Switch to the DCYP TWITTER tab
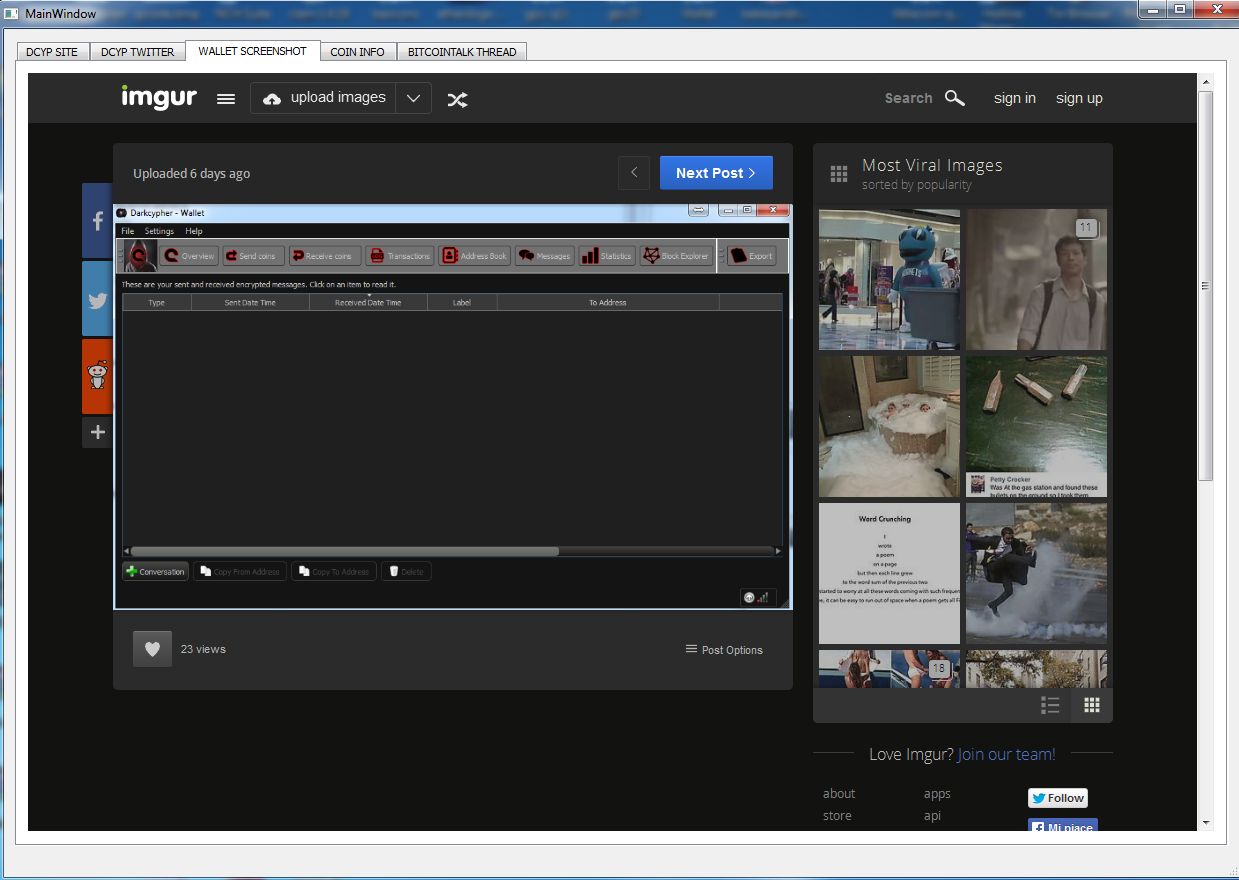The height and width of the screenshot is (880, 1239). (138, 52)
